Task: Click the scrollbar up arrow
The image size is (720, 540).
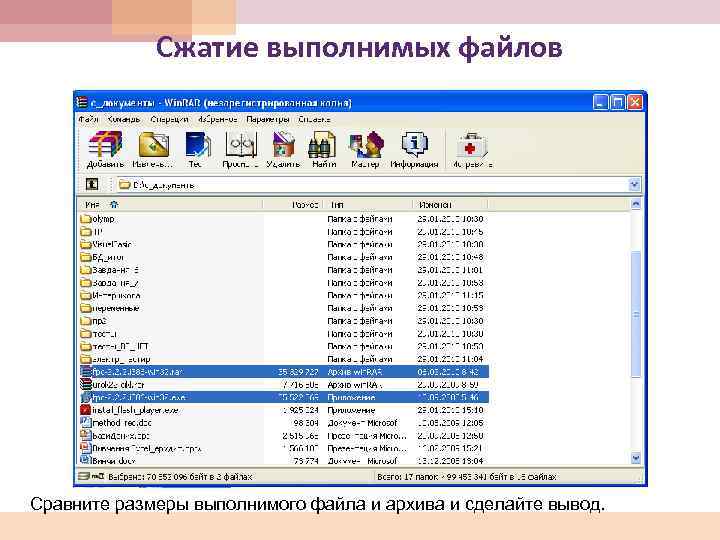Action: coord(636,204)
